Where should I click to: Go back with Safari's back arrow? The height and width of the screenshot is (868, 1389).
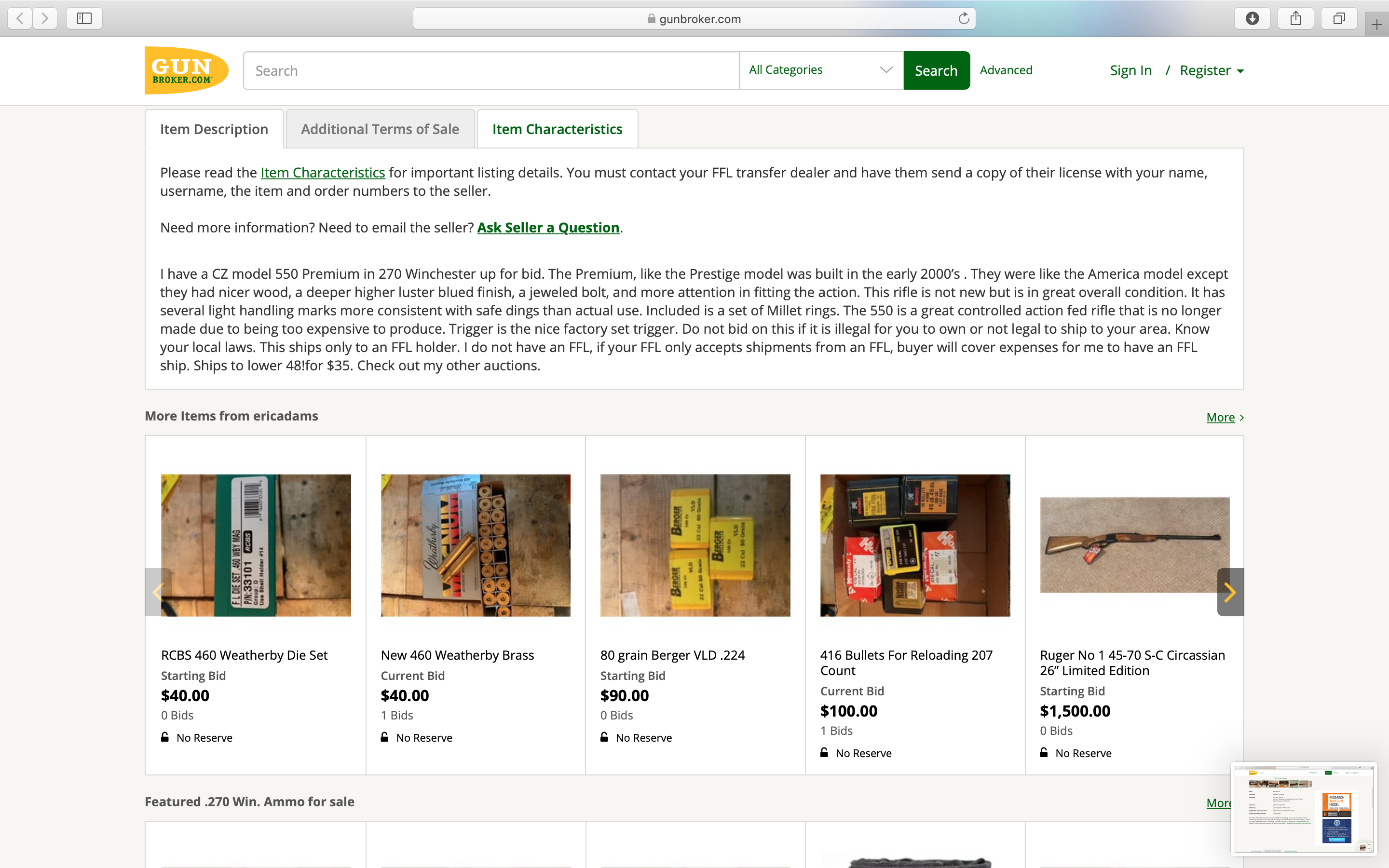tap(20, 18)
